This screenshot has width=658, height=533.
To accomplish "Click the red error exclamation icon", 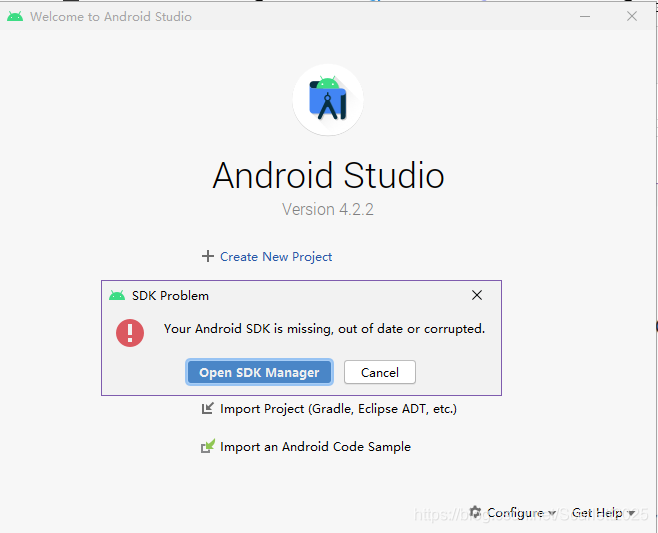I will (x=130, y=333).
